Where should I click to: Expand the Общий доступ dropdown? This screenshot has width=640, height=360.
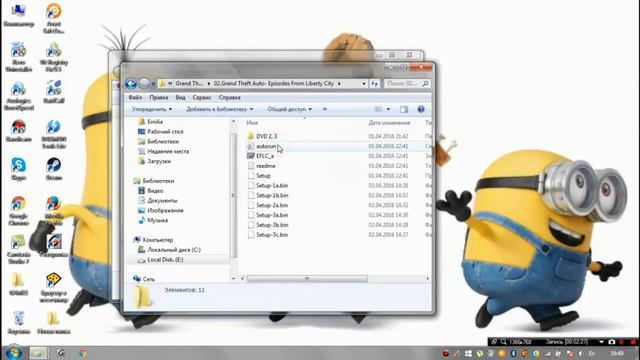pos(289,109)
